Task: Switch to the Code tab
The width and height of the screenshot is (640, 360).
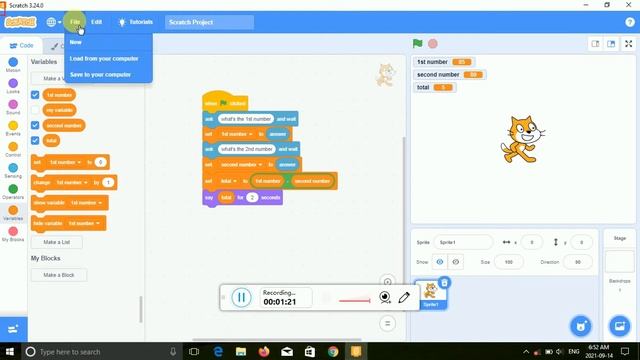Action: click(21, 45)
